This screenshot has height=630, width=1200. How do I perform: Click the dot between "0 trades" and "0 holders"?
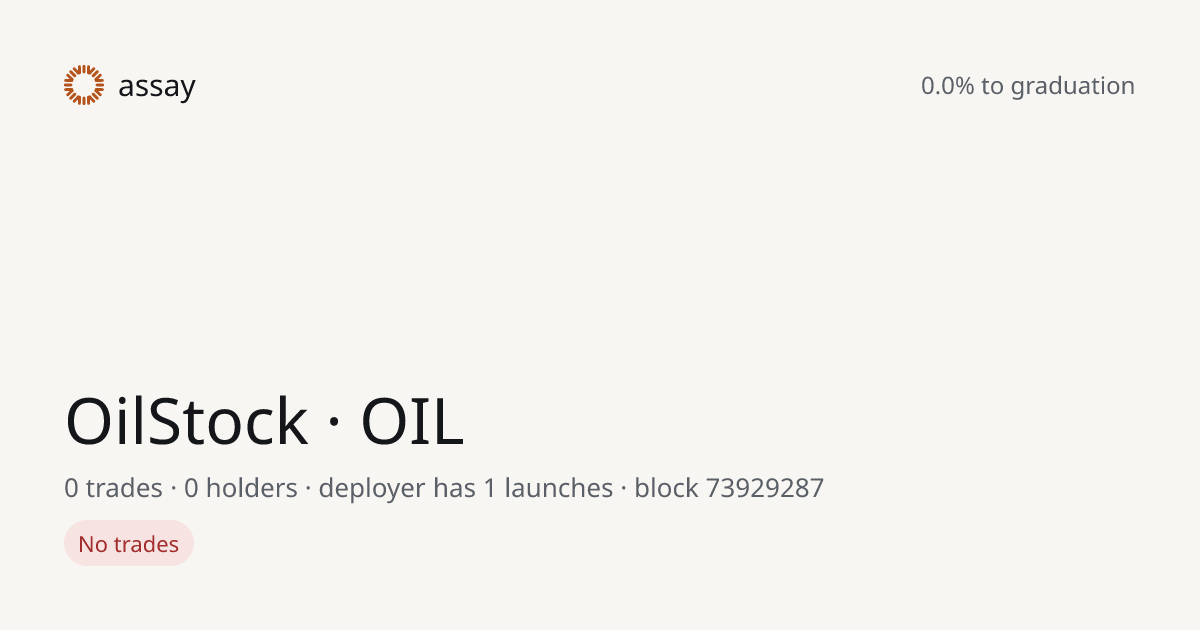(x=173, y=489)
